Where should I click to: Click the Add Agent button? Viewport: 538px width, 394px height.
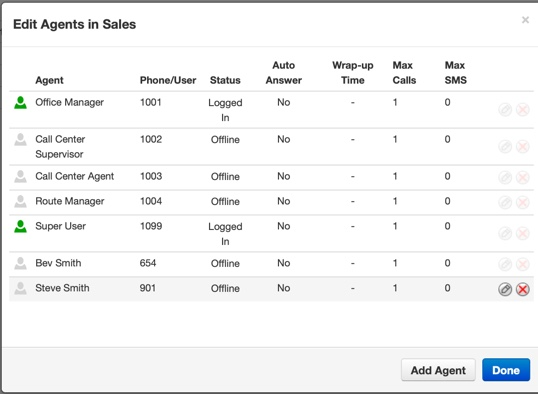pos(438,370)
